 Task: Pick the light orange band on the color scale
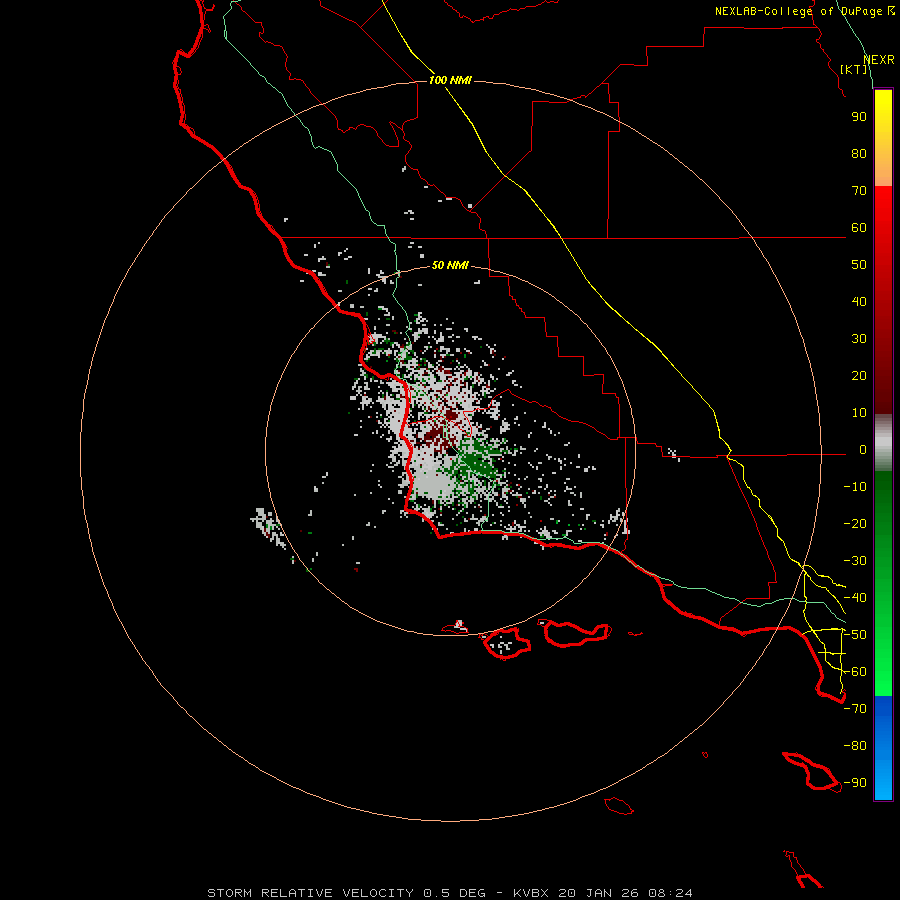(883, 172)
